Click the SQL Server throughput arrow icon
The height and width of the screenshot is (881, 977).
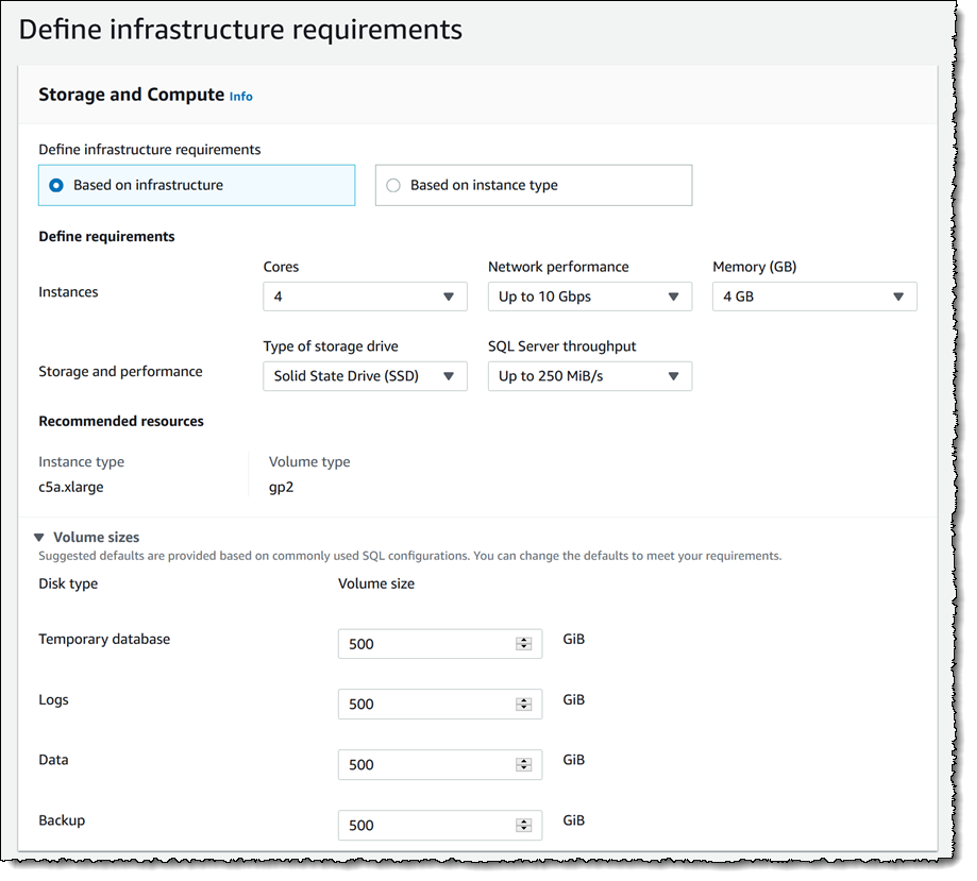click(673, 376)
